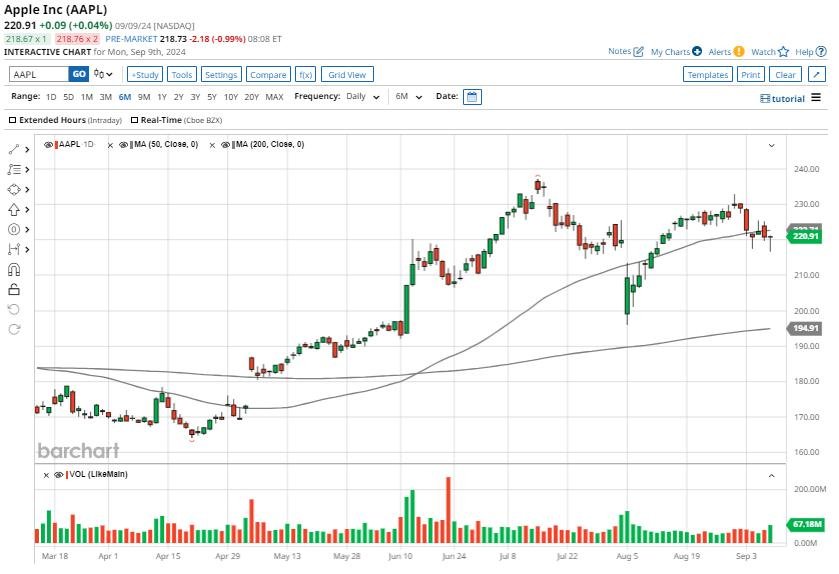Viewport: 839px width, 574px height.
Task: Open the date picker calendar icon
Action: click(472, 97)
